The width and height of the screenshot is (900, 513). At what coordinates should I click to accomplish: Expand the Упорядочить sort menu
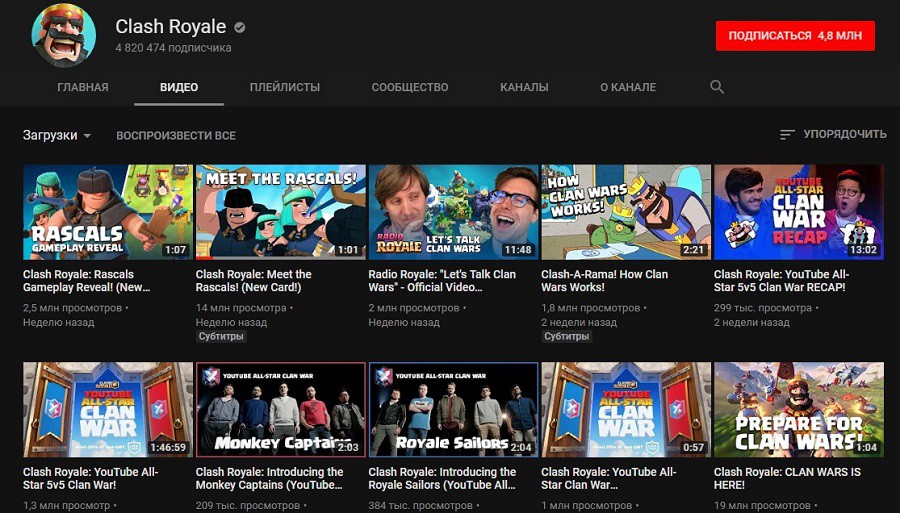pyautogui.click(x=833, y=134)
